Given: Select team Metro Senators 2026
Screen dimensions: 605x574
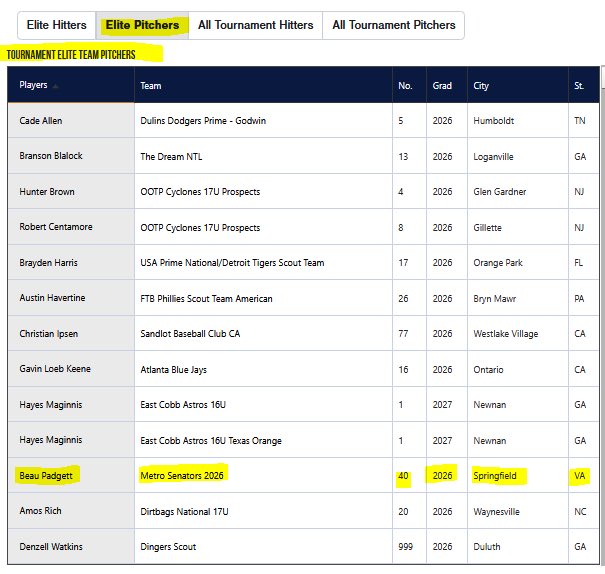Looking at the screenshot, I should coord(182,476).
